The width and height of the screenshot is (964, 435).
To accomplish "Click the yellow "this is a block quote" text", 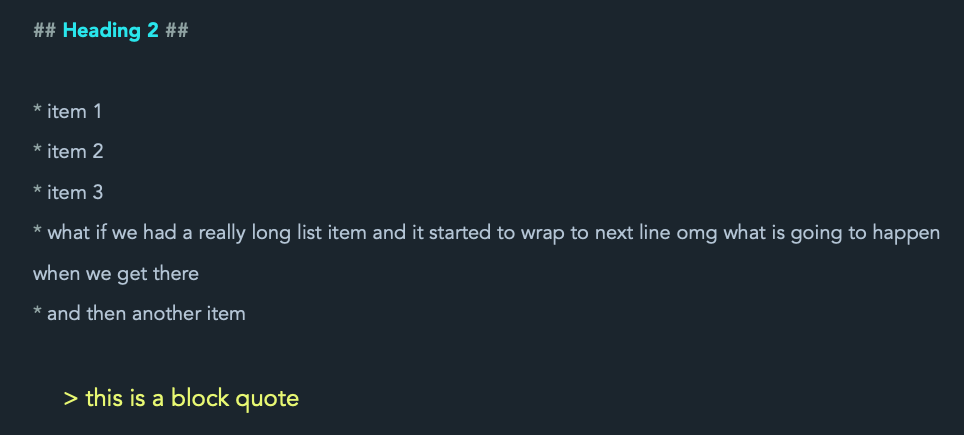I will pyautogui.click(x=192, y=398).
